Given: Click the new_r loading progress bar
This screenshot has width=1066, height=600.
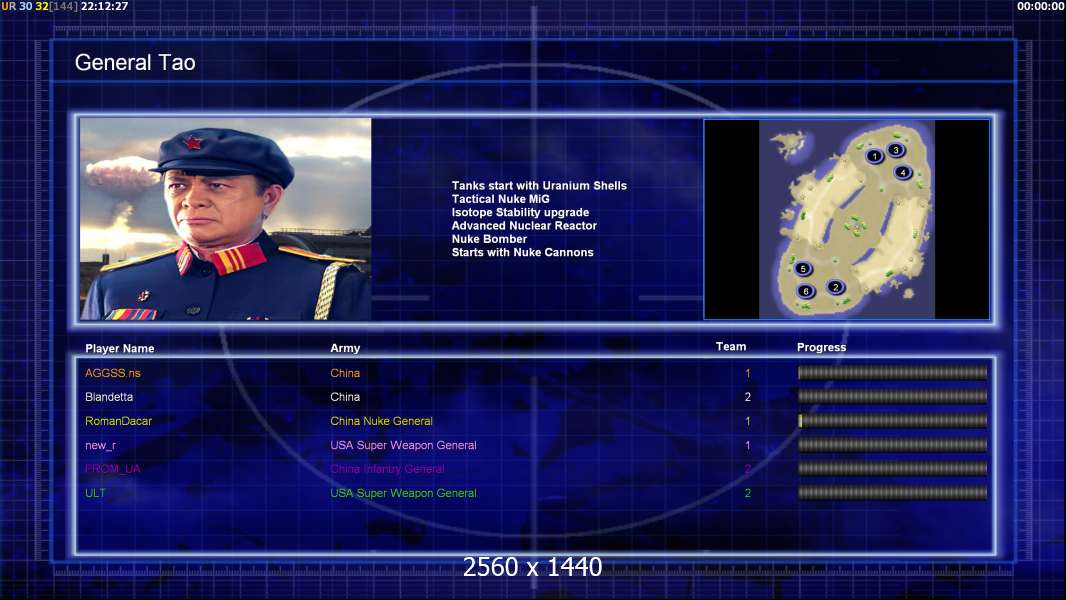Looking at the screenshot, I should click(893, 445).
